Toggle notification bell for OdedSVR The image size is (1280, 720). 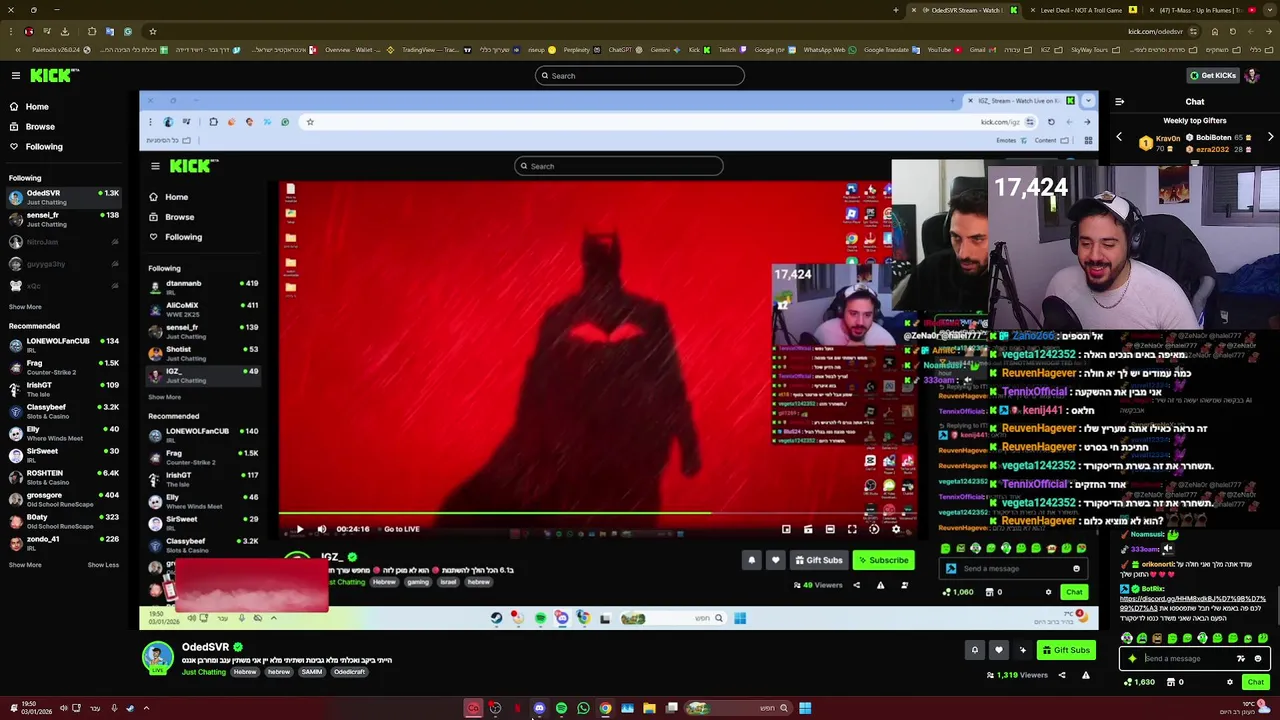(x=974, y=650)
